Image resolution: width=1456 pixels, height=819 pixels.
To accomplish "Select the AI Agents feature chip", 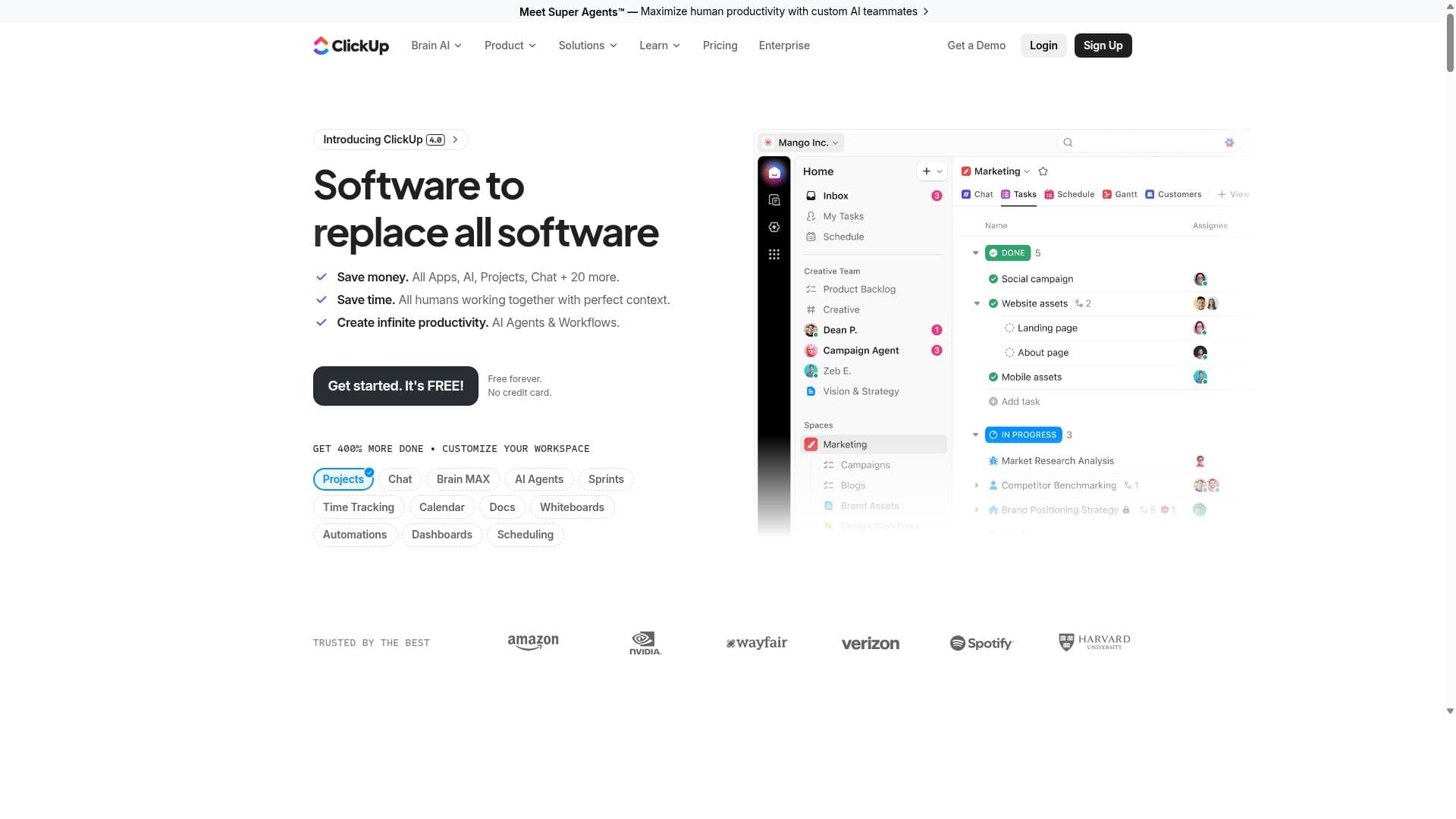I will point(539,479).
